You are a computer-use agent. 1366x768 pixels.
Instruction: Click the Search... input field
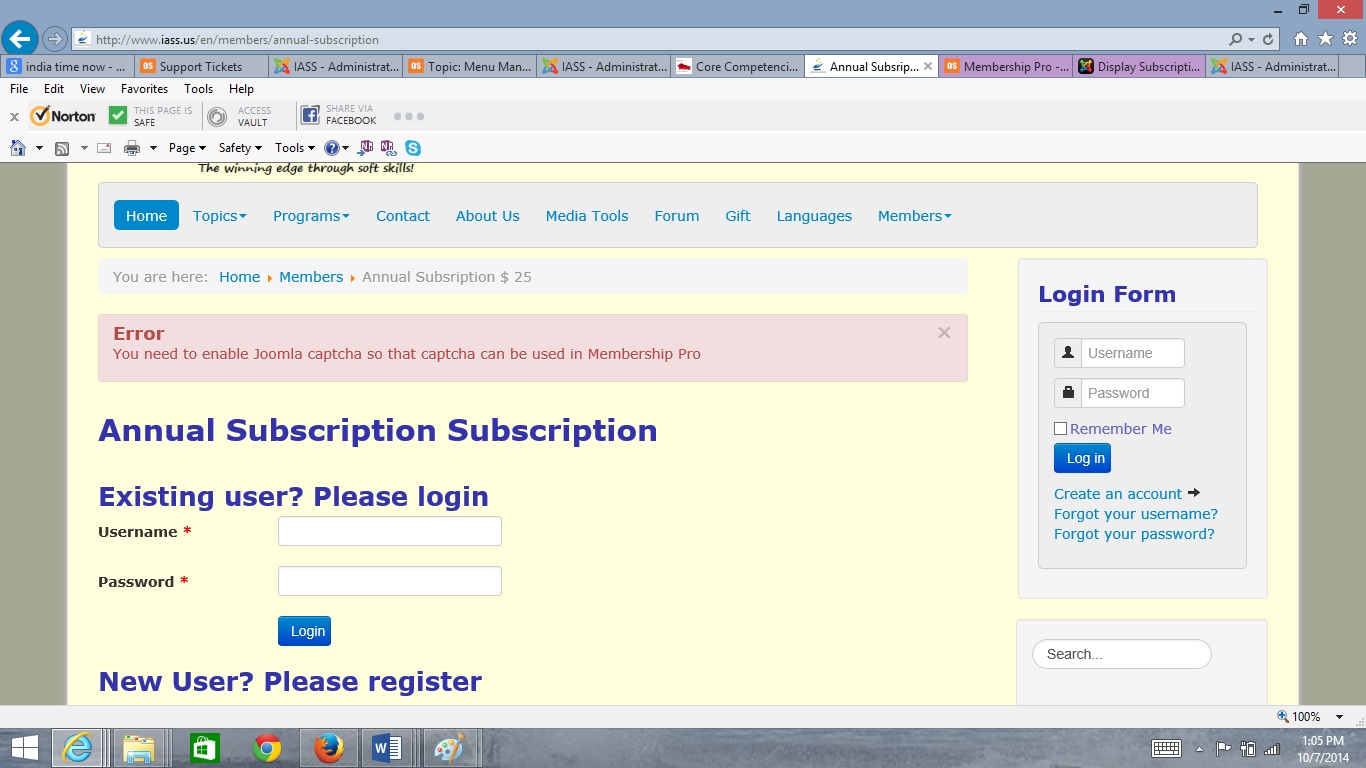click(x=1121, y=654)
